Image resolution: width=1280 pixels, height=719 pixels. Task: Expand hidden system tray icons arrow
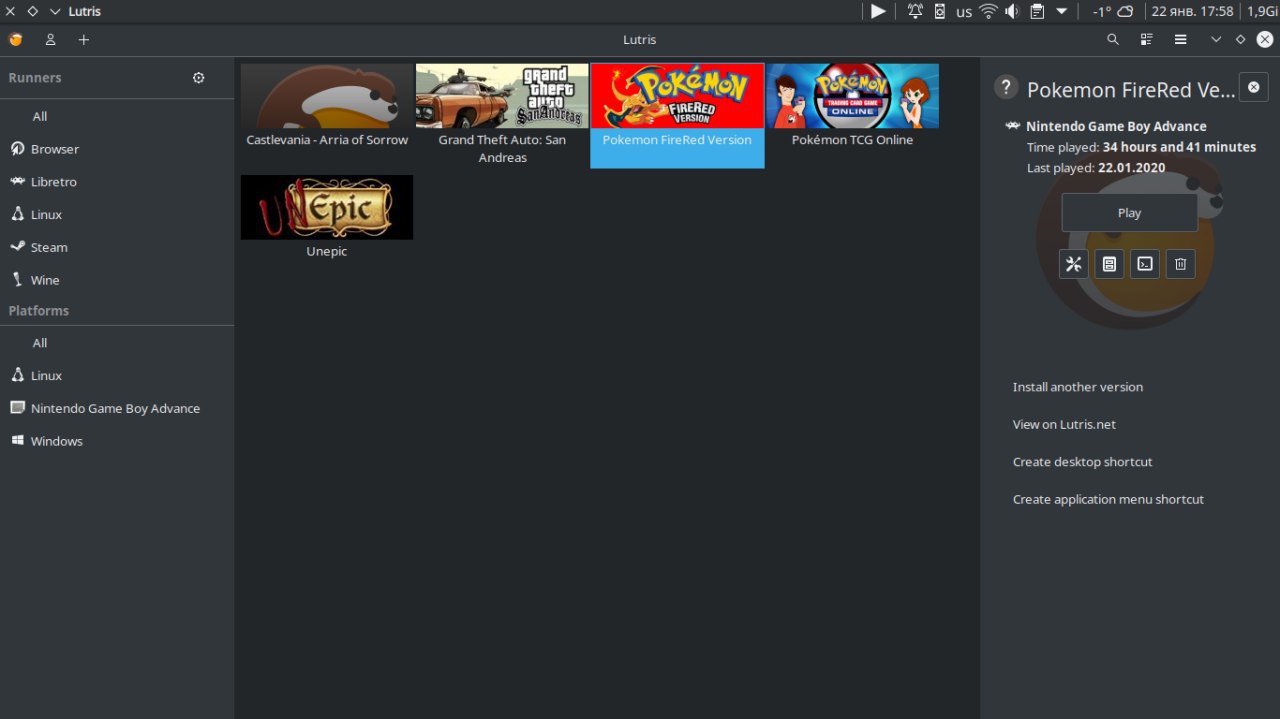(1062, 11)
